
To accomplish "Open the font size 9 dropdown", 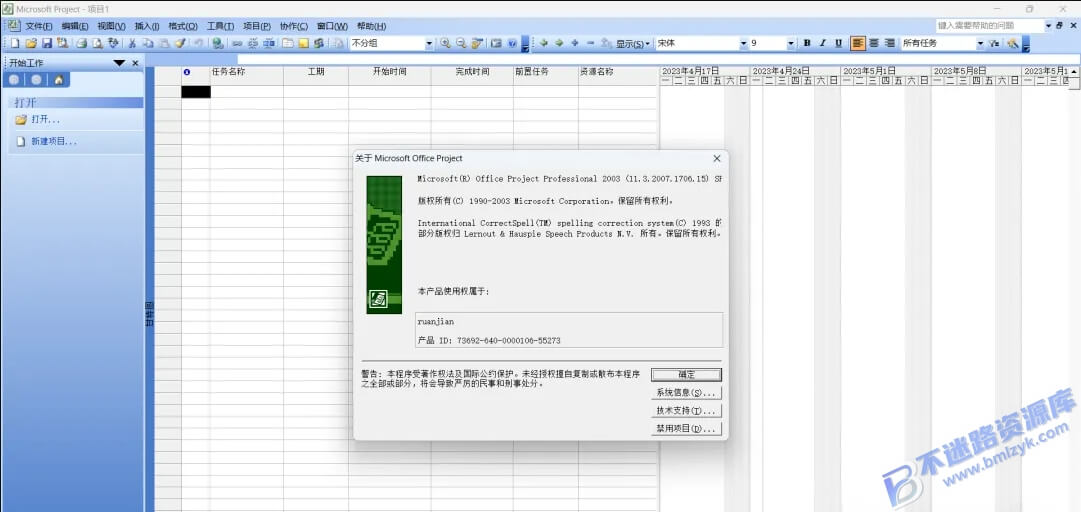I will coord(791,43).
